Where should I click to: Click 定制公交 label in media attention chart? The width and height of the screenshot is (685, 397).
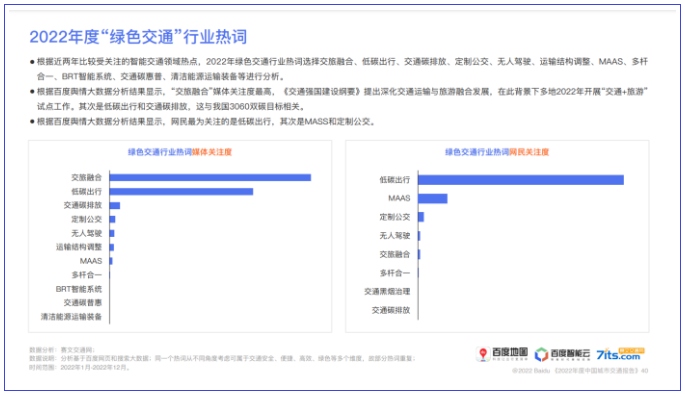pos(86,219)
